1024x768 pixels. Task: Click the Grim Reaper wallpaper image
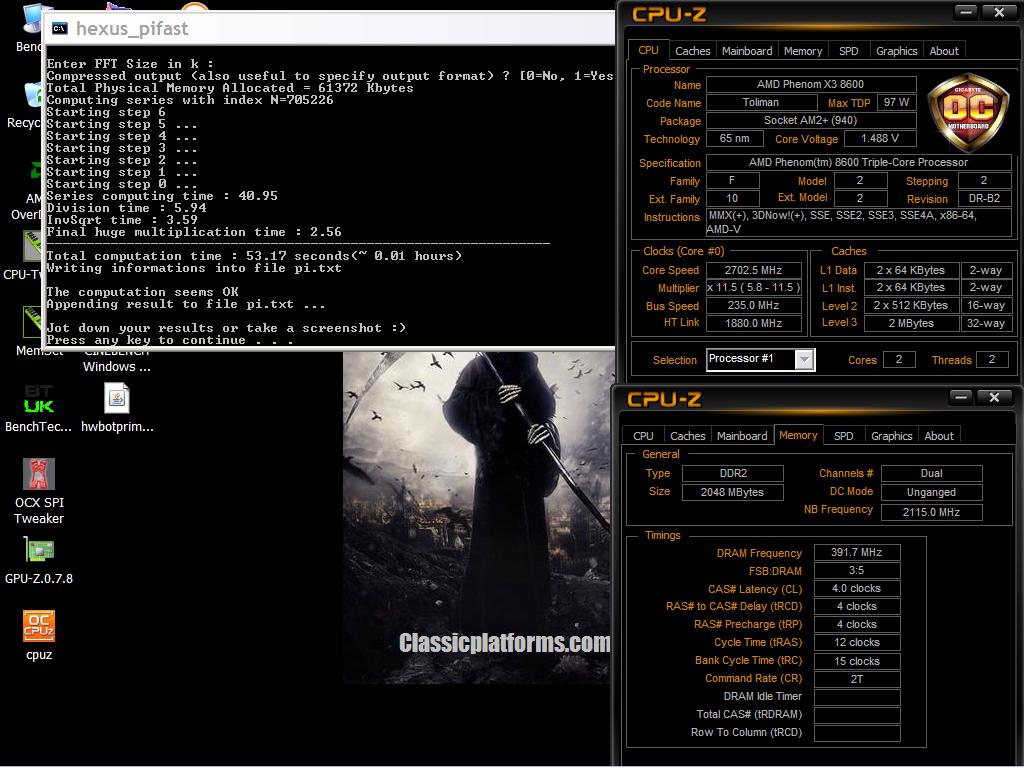pyautogui.click(x=477, y=517)
